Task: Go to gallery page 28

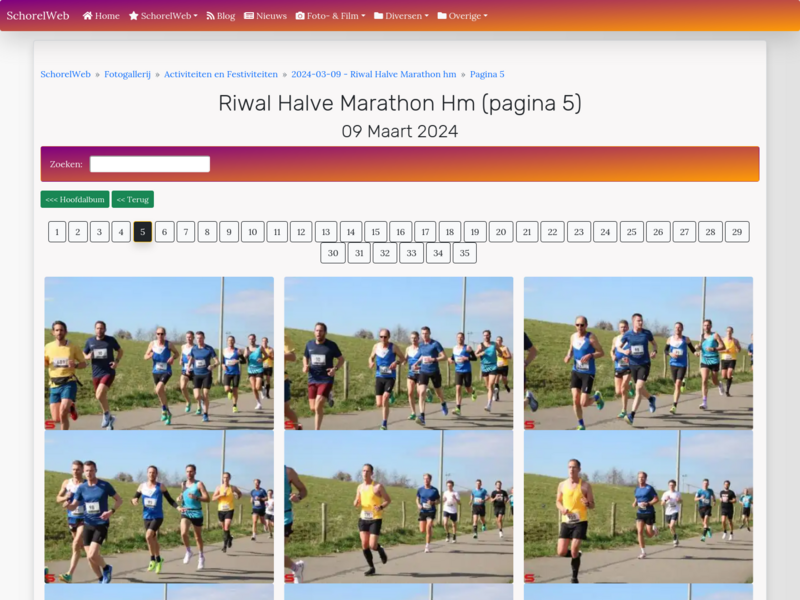Action: tap(710, 232)
